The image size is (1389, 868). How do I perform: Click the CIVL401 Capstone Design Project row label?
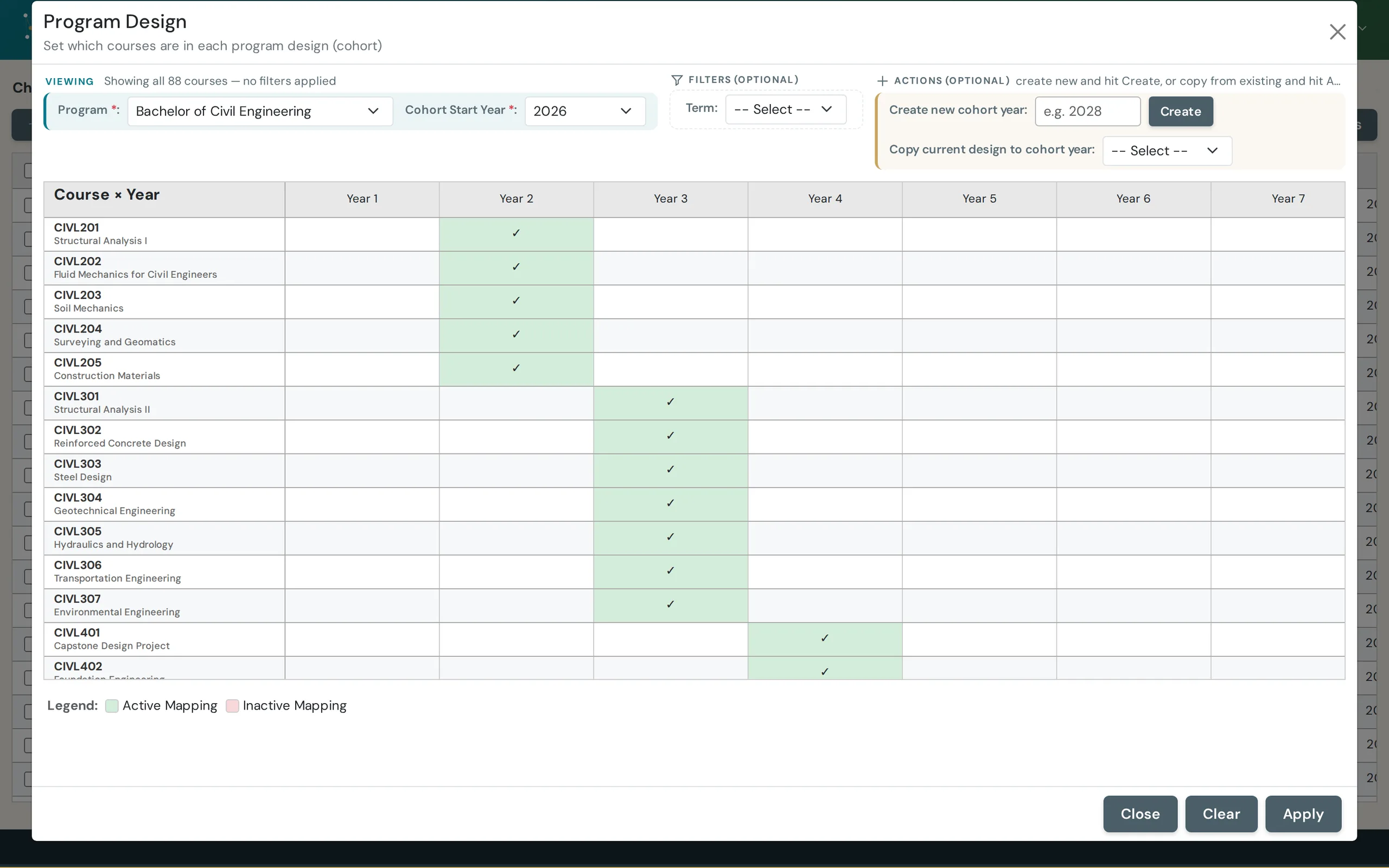164,640
